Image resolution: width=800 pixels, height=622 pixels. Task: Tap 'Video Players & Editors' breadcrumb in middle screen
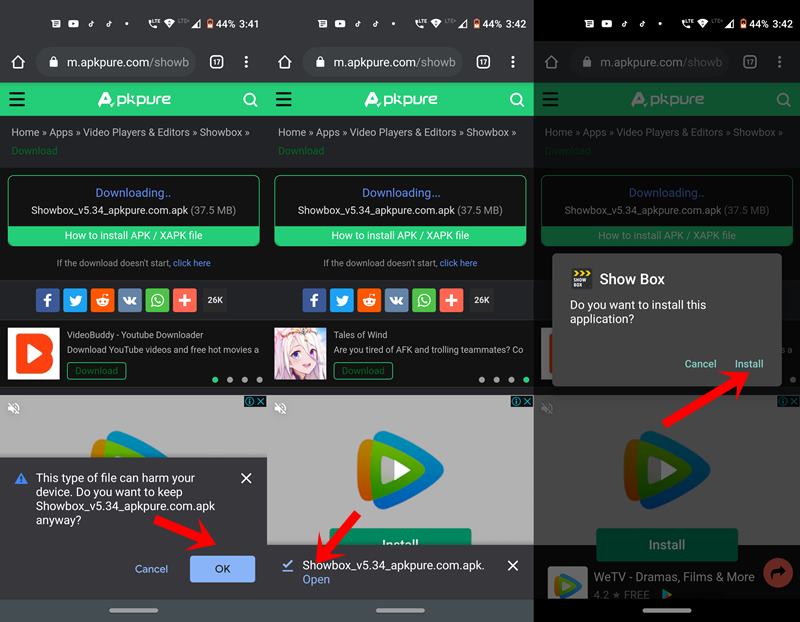pos(403,132)
